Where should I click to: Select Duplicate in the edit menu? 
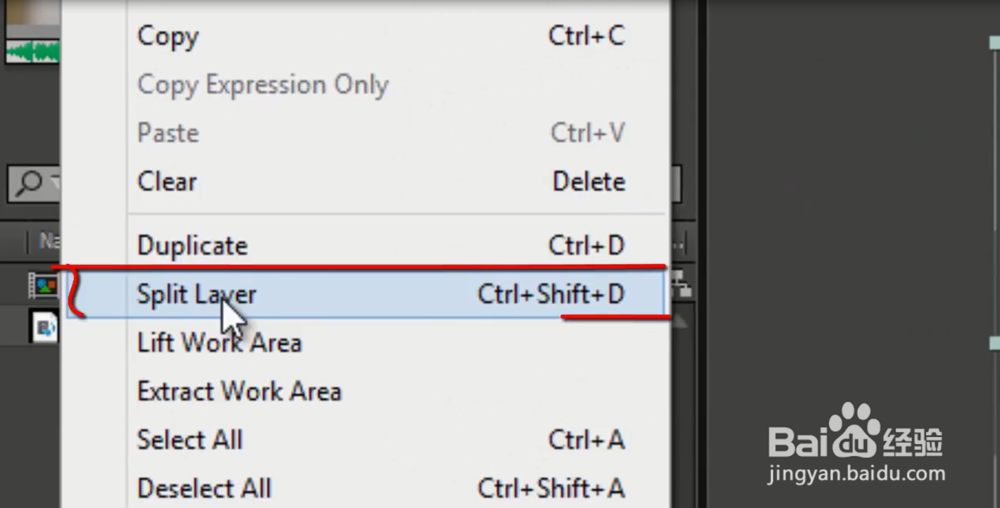pyautogui.click(x=192, y=246)
